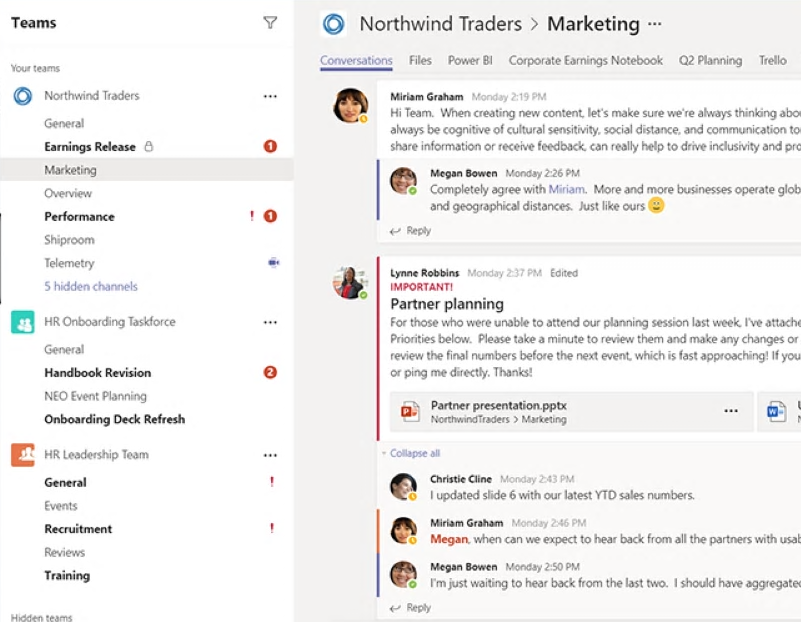Open the Files tab
This screenshot has height=622, width=801.
420,60
